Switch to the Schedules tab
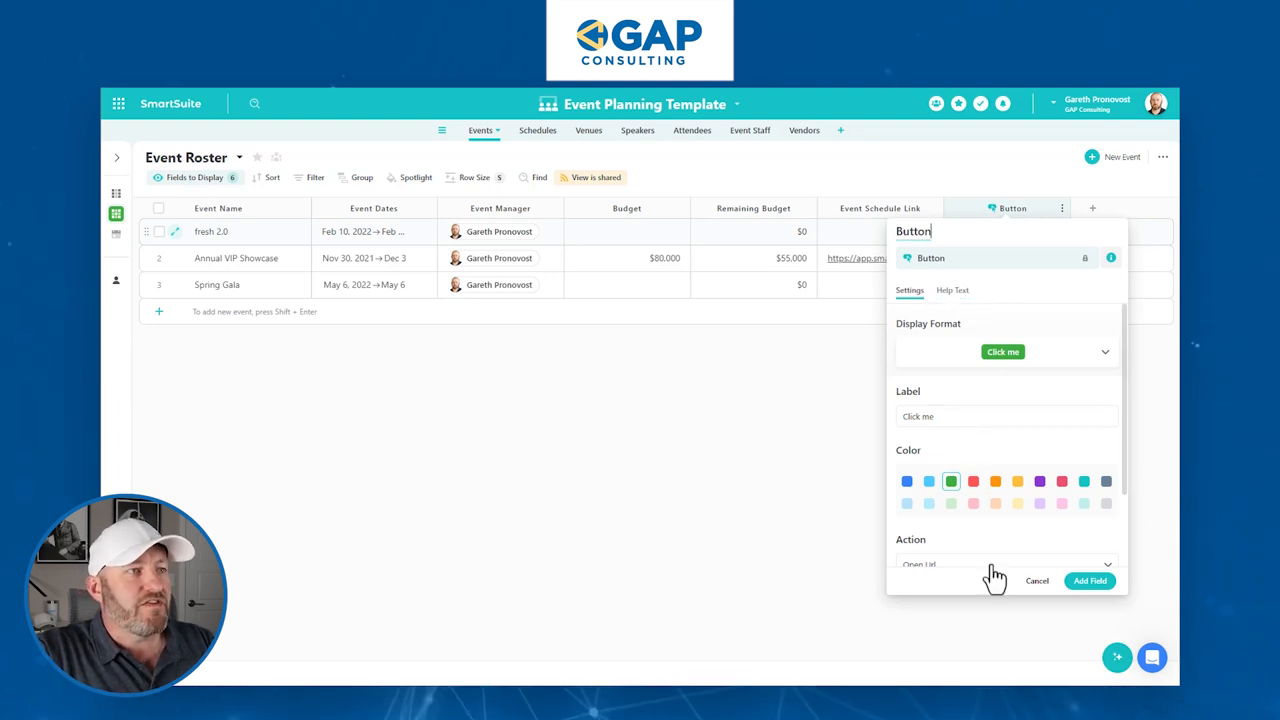The image size is (1280, 720). coord(537,130)
